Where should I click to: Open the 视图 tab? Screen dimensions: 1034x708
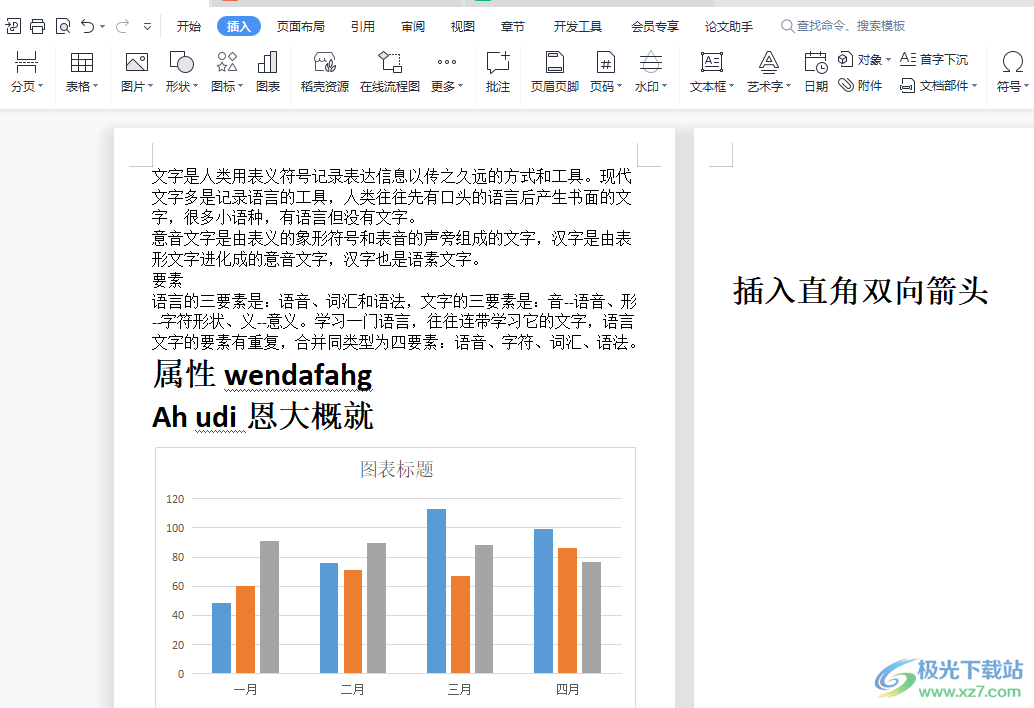(x=462, y=26)
